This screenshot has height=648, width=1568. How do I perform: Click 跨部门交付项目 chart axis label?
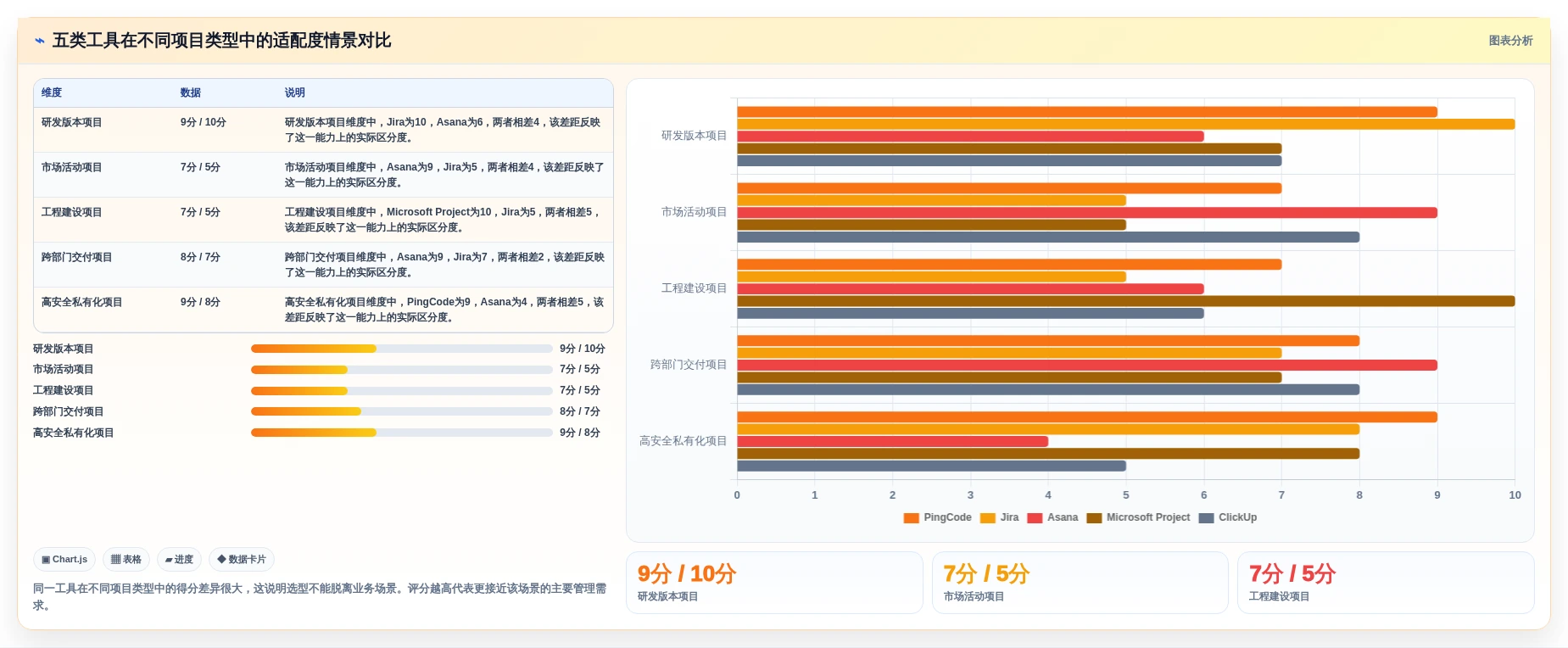coord(689,365)
